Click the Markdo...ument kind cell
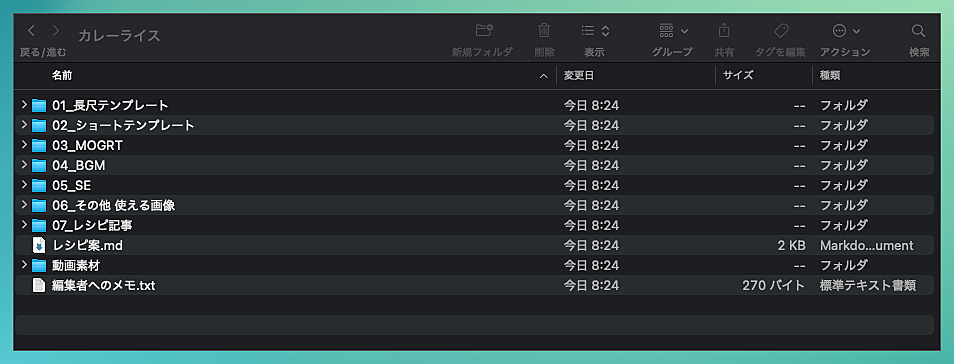This screenshot has height=364, width=954. click(x=867, y=245)
